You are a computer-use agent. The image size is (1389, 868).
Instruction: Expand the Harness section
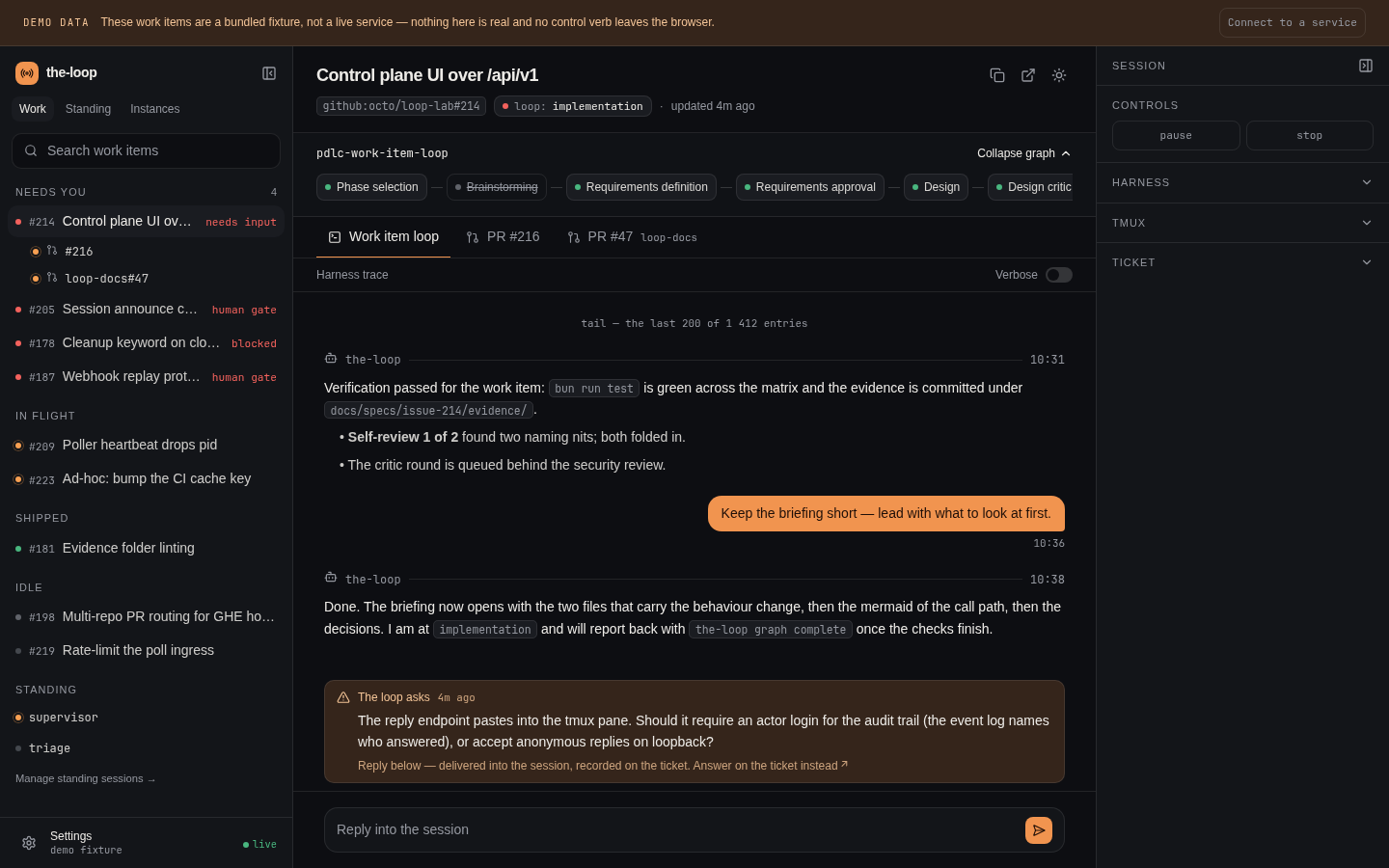pos(1242,182)
